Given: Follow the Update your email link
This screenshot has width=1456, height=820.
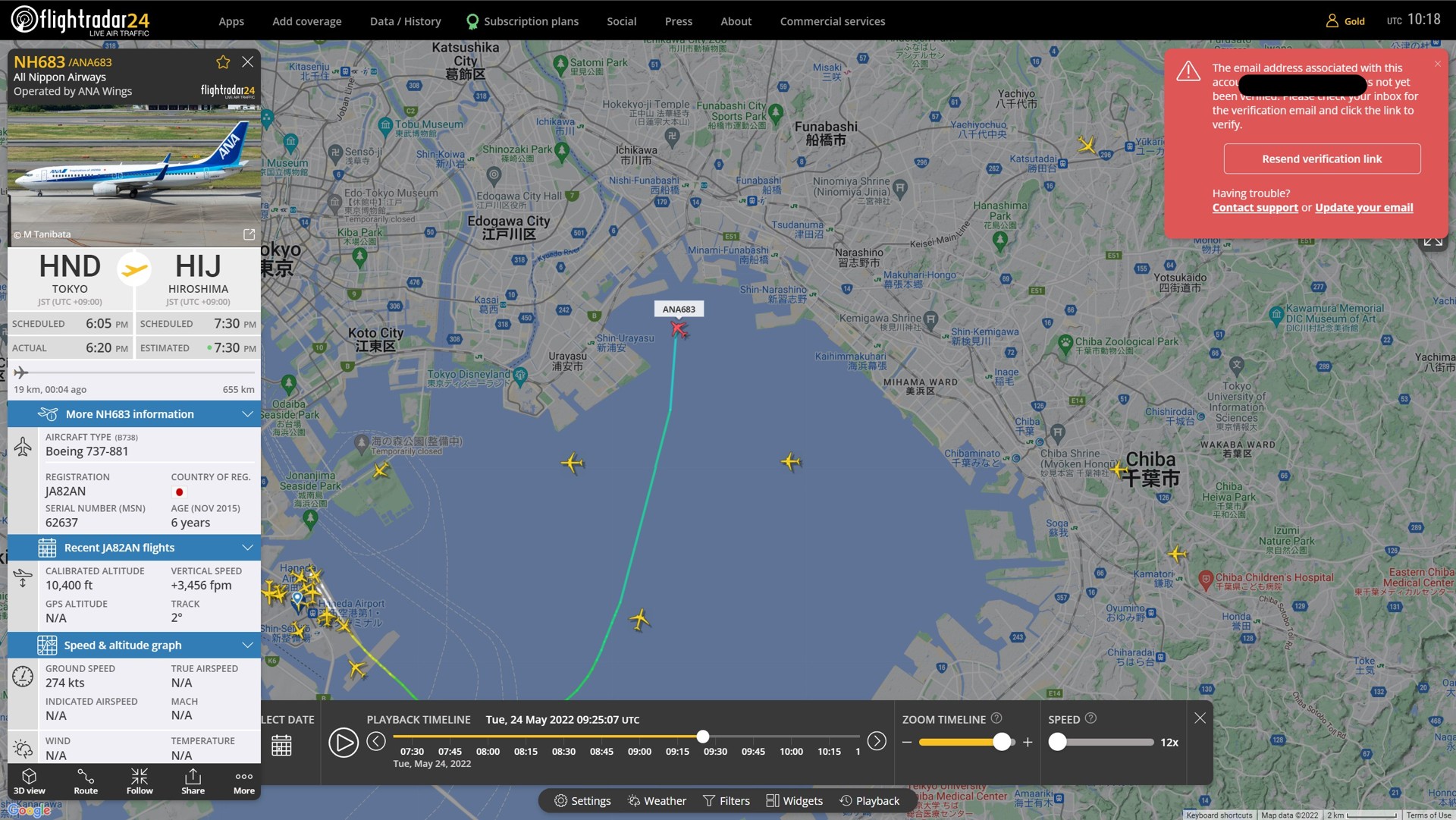Looking at the screenshot, I should [x=1363, y=207].
